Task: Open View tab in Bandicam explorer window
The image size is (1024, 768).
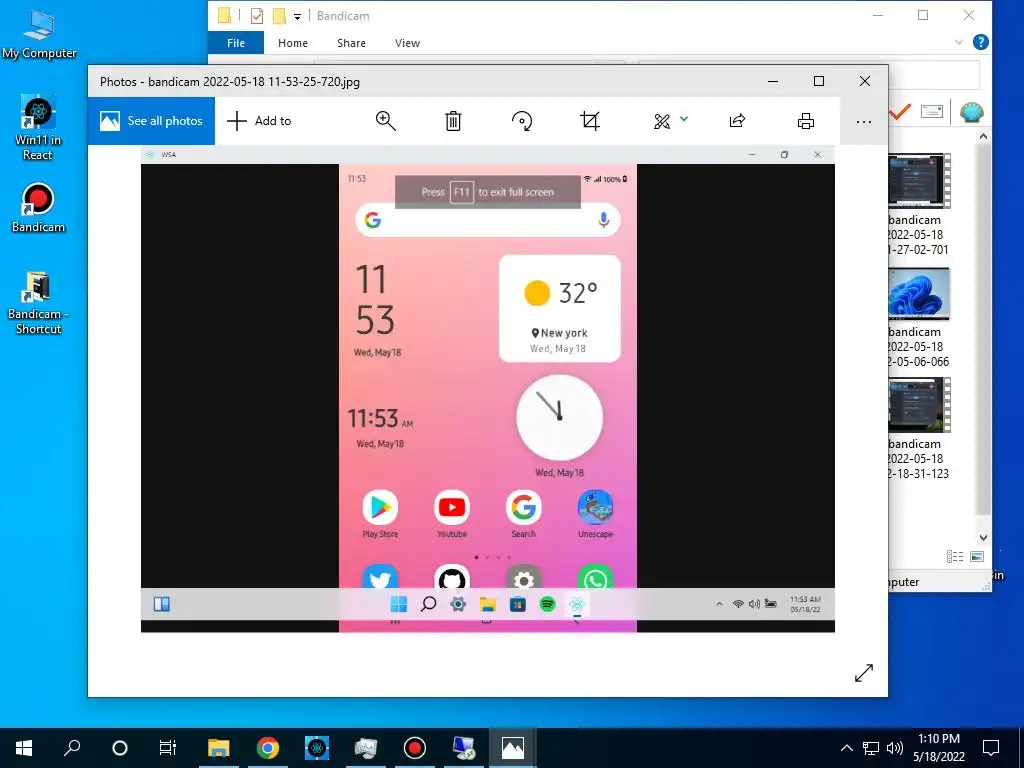Action: tap(408, 43)
